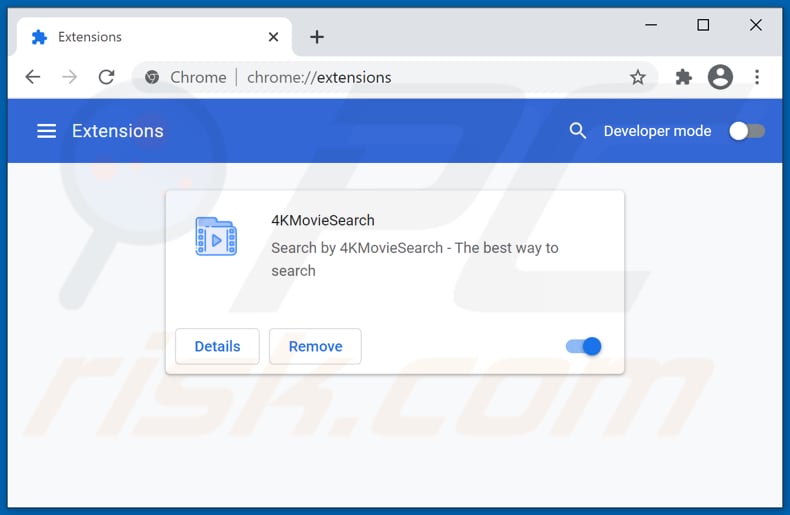
Task: Maximize the Chrome window
Action: click(703, 25)
